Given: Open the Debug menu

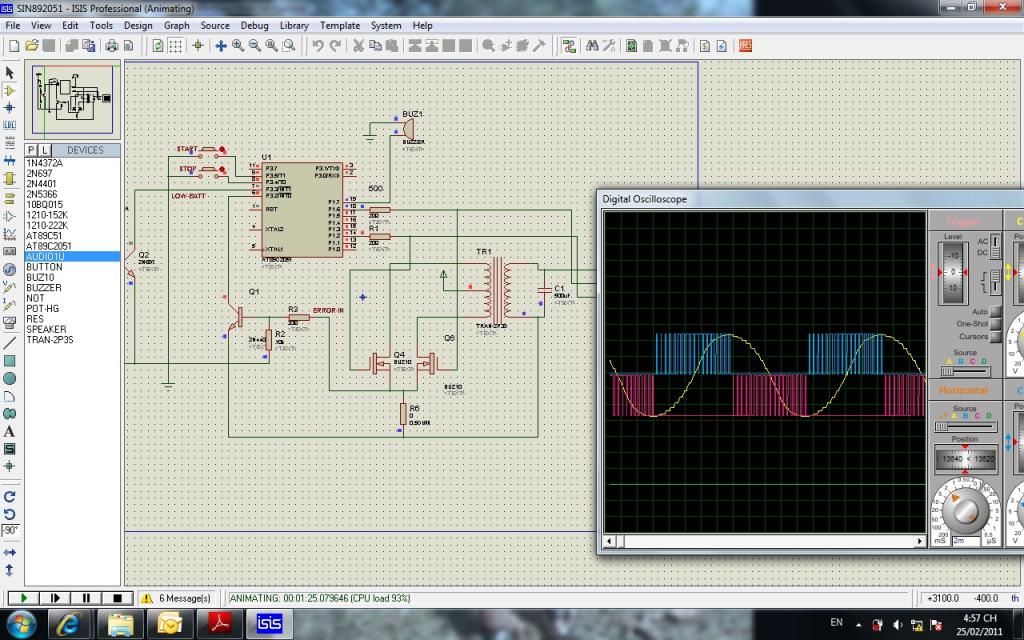Looking at the screenshot, I should click(254, 25).
